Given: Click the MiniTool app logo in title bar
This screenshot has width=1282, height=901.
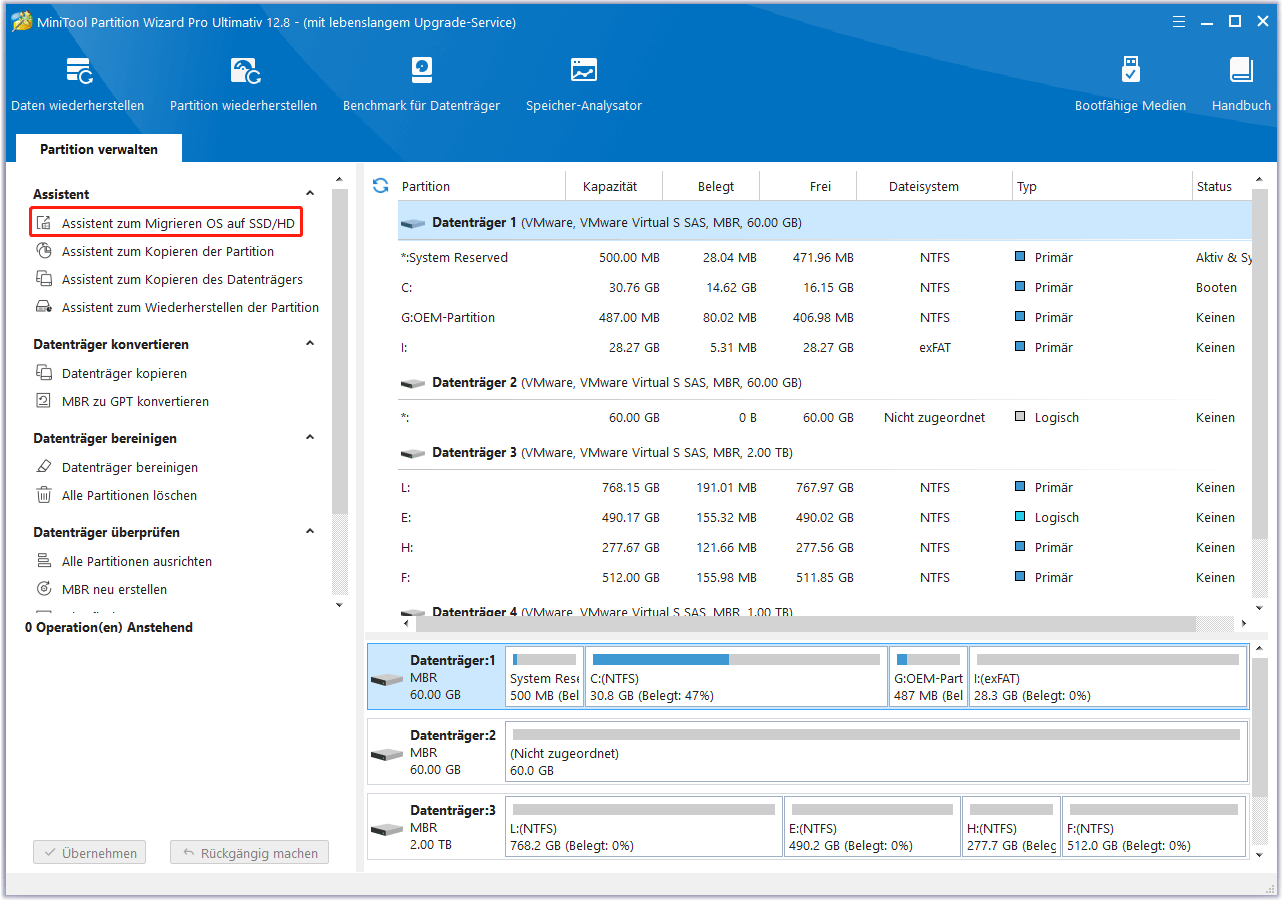Looking at the screenshot, I should 21,21.
